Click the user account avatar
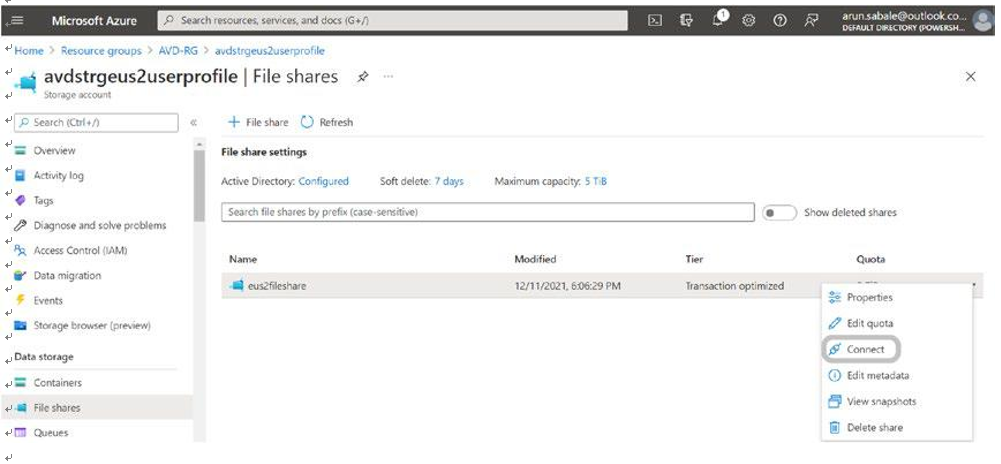 pyautogui.click(x=984, y=20)
